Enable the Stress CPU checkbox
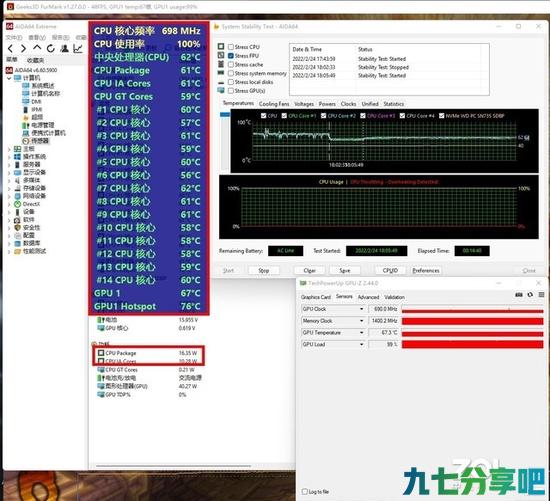This screenshot has height=501, width=550. pyautogui.click(x=231, y=47)
